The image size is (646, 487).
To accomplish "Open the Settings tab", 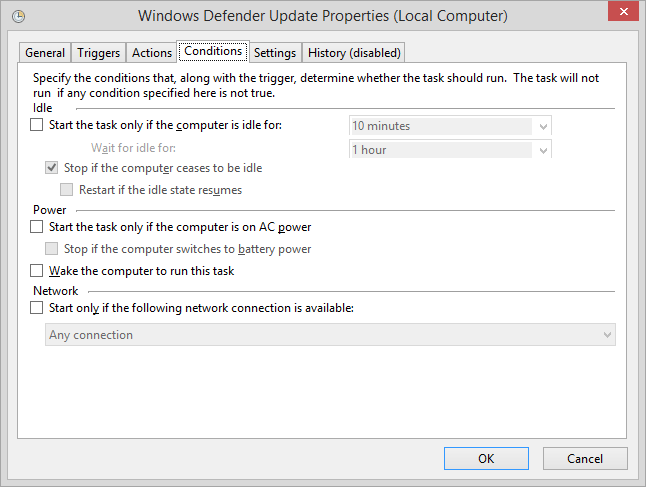I will (x=275, y=53).
